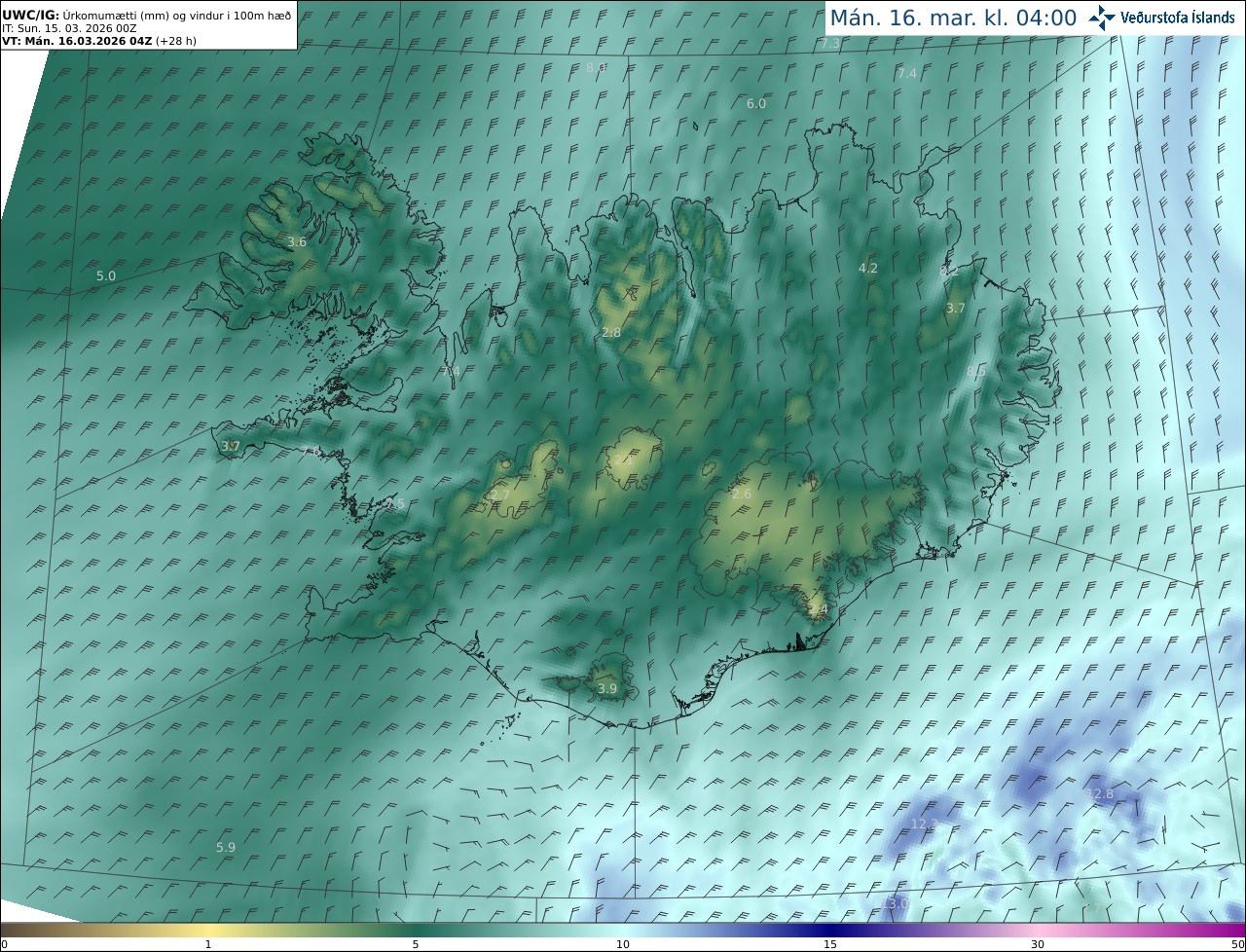
Task: Click the 15 tick on the color scale
Action: [830, 945]
